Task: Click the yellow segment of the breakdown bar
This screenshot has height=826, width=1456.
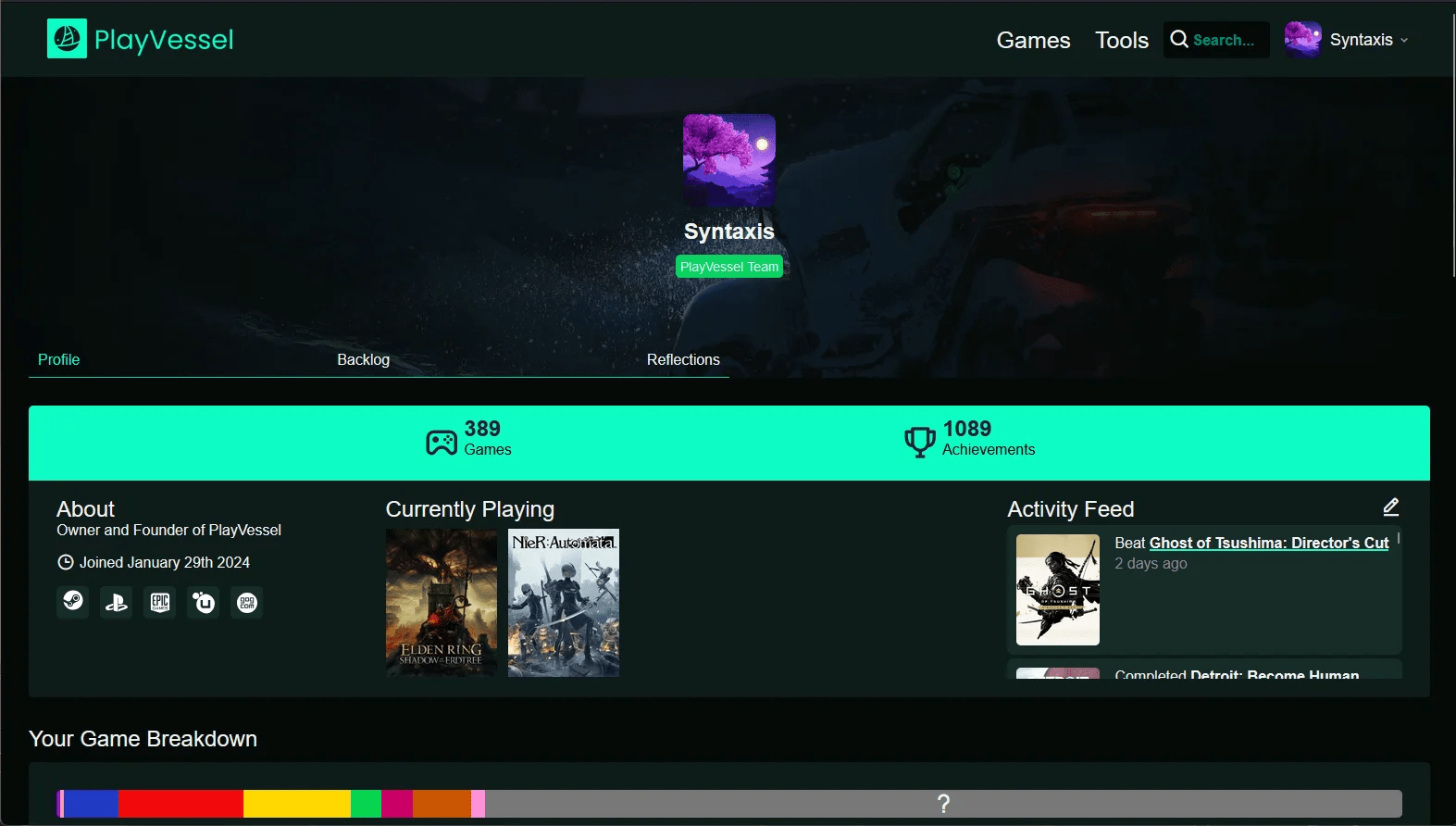Action: tap(297, 804)
